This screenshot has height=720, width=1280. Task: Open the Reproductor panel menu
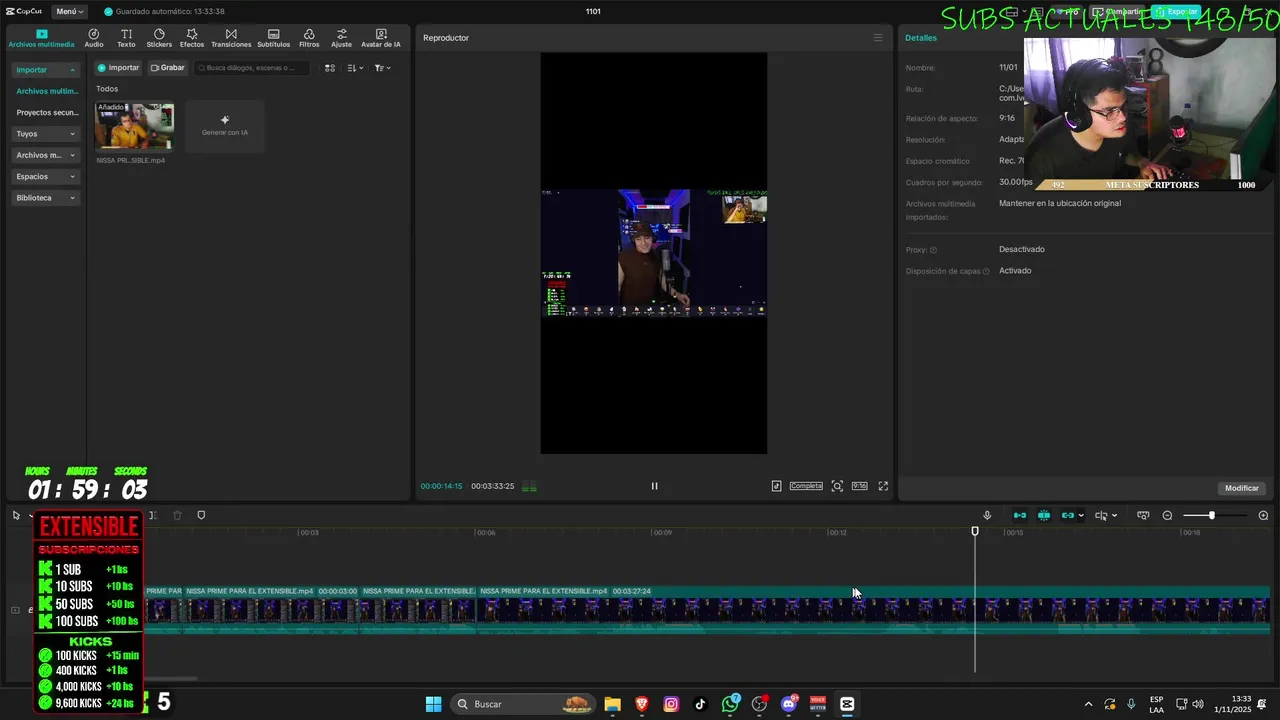878,38
